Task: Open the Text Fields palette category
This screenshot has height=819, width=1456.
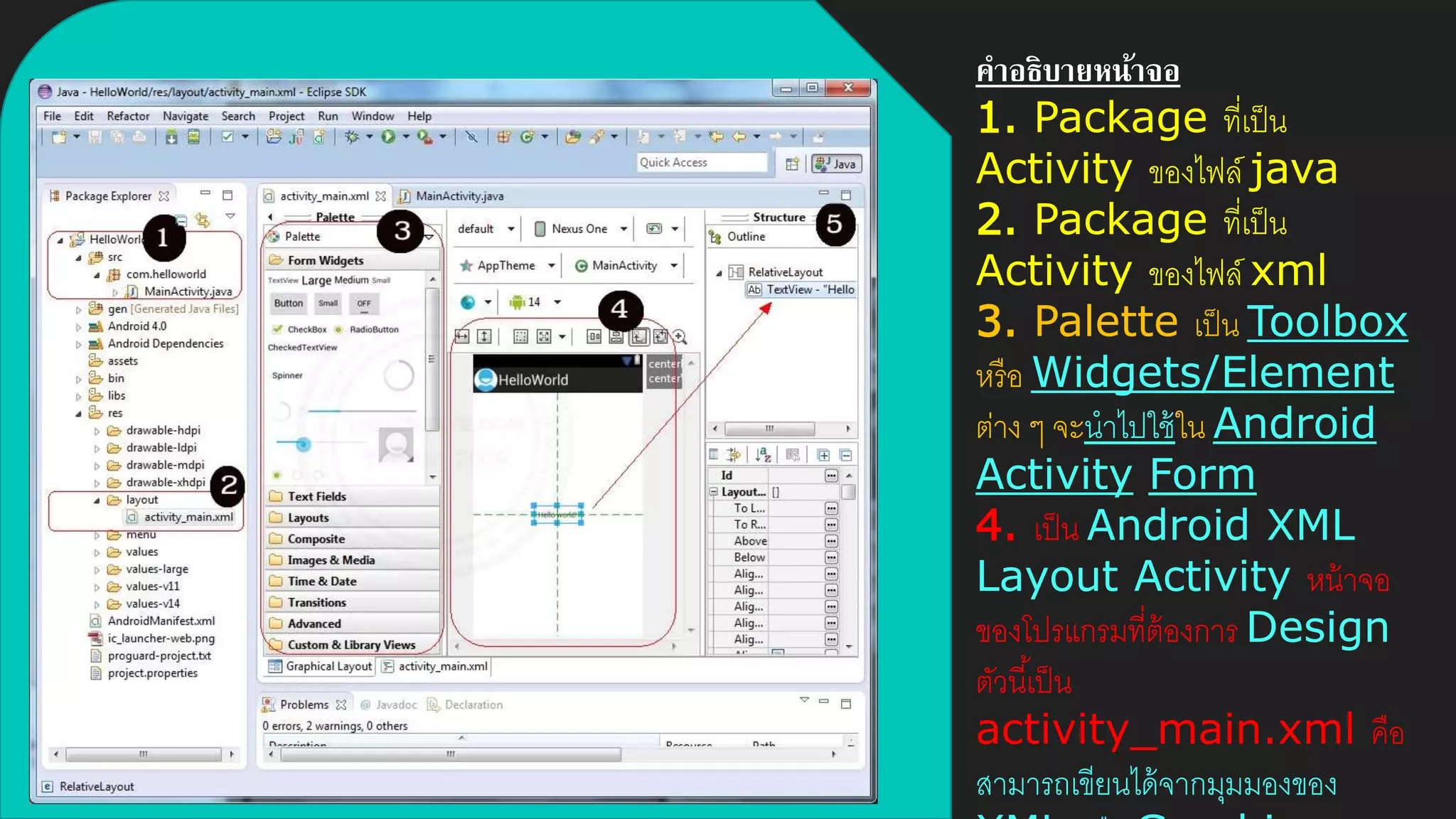Action: (353, 496)
